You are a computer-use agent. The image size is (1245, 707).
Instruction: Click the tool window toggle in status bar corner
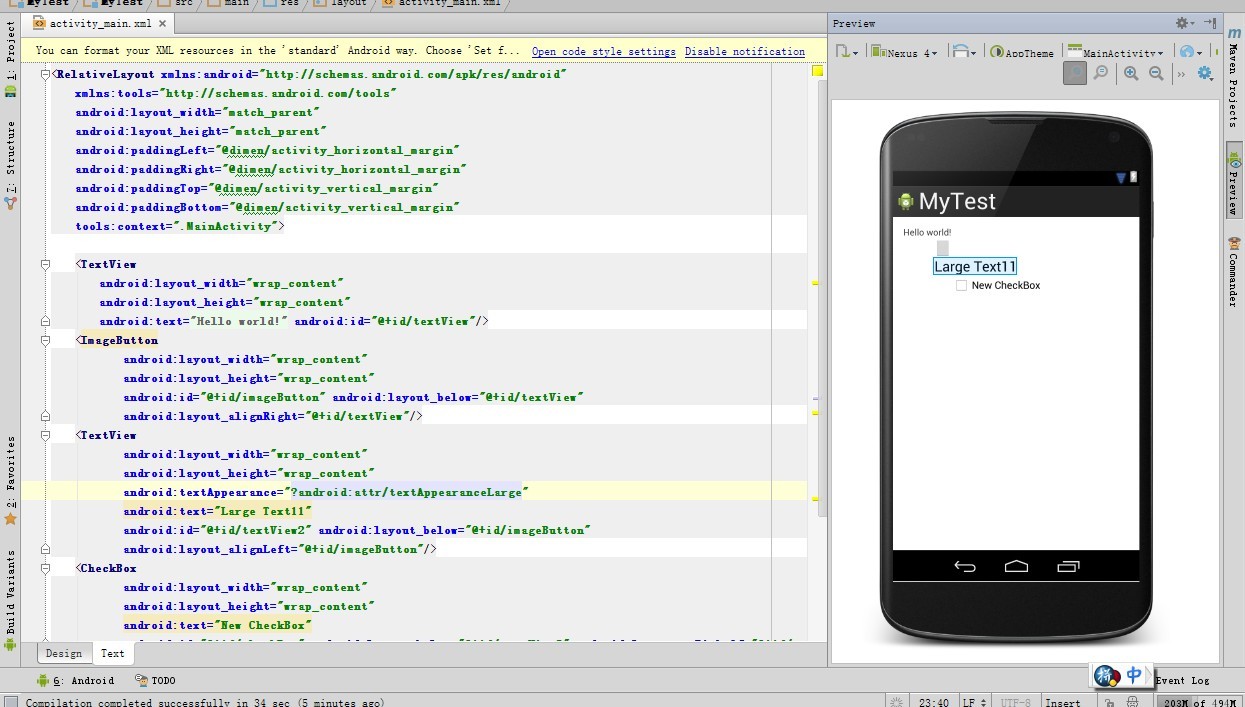tap(11, 702)
